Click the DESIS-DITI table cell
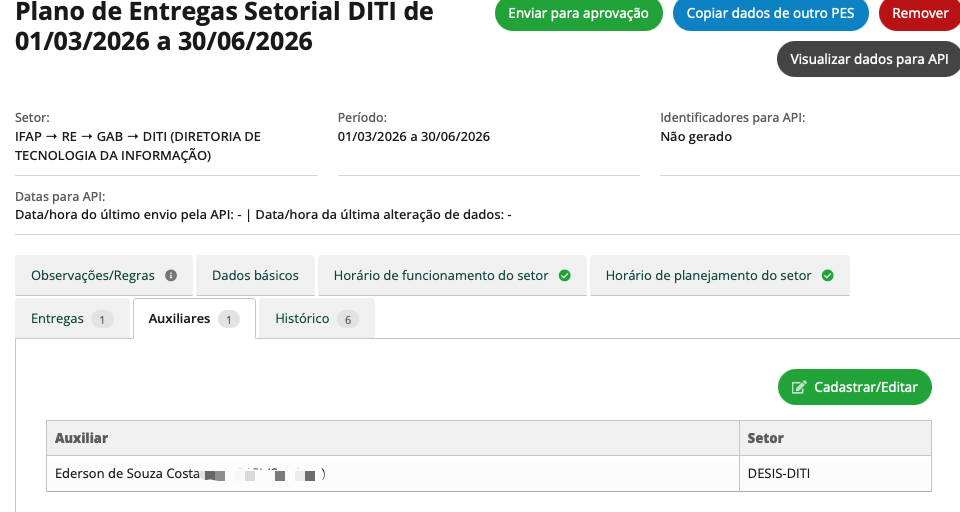The height and width of the screenshot is (512, 960). 779,474
